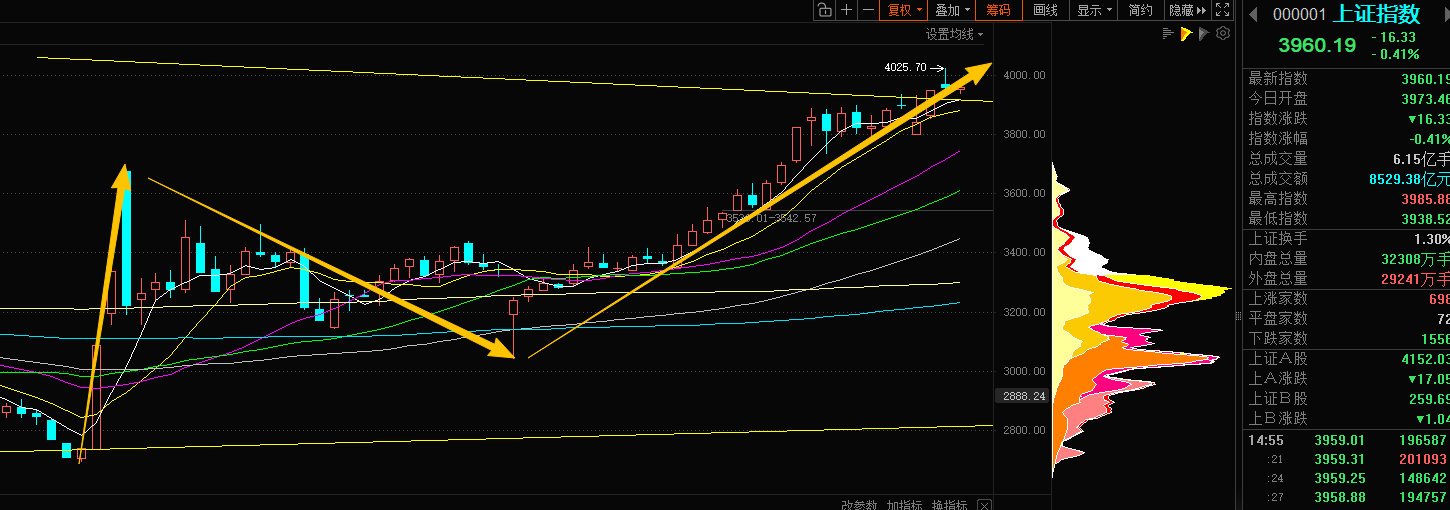Screen dimensions: 1450x510
Task: Close the indicator panel with X box
Action: (x=984, y=505)
